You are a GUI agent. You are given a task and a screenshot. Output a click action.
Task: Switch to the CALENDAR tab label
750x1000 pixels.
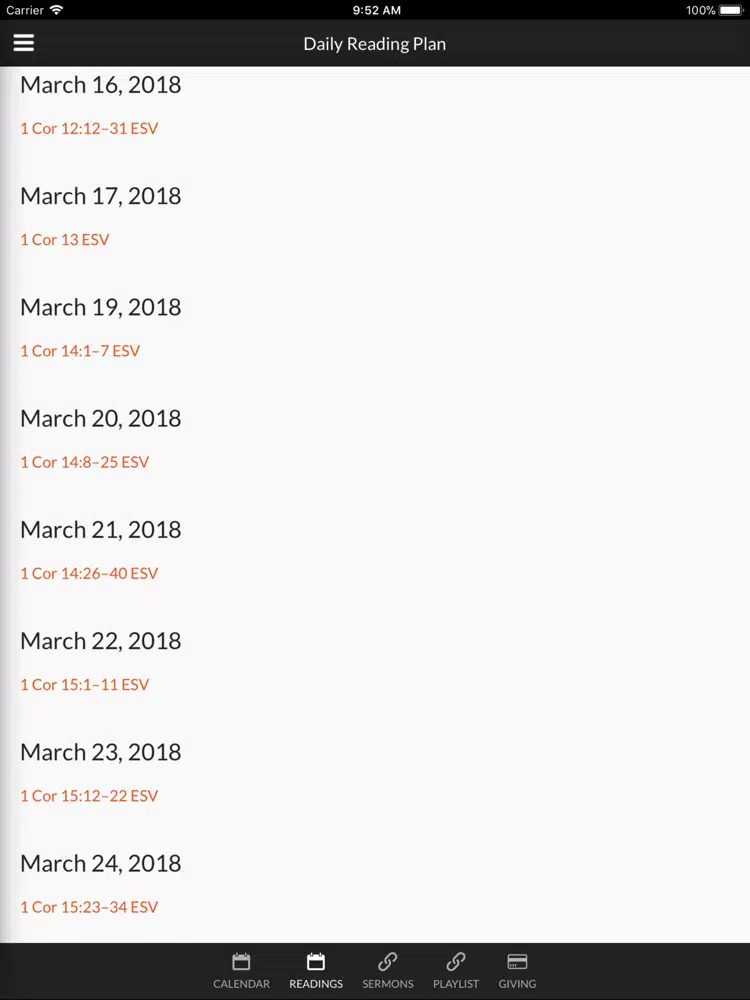(x=241, y=983)
